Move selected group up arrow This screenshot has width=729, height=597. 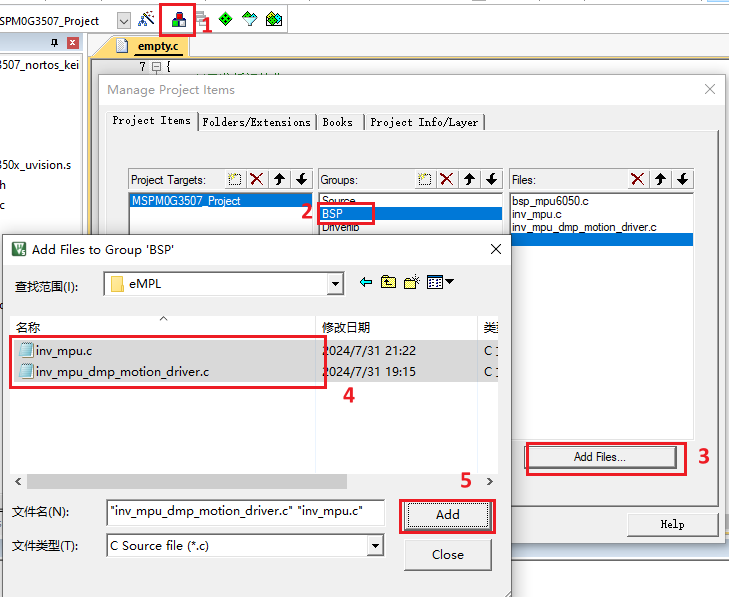tap(469, 179)
